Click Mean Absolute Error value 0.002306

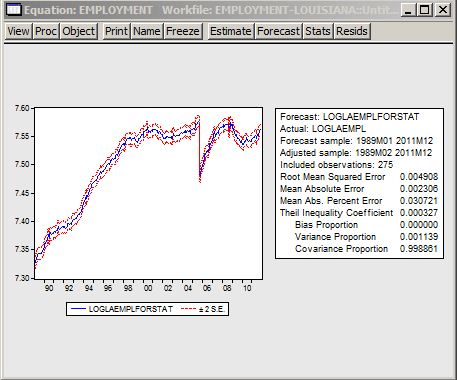419,189
